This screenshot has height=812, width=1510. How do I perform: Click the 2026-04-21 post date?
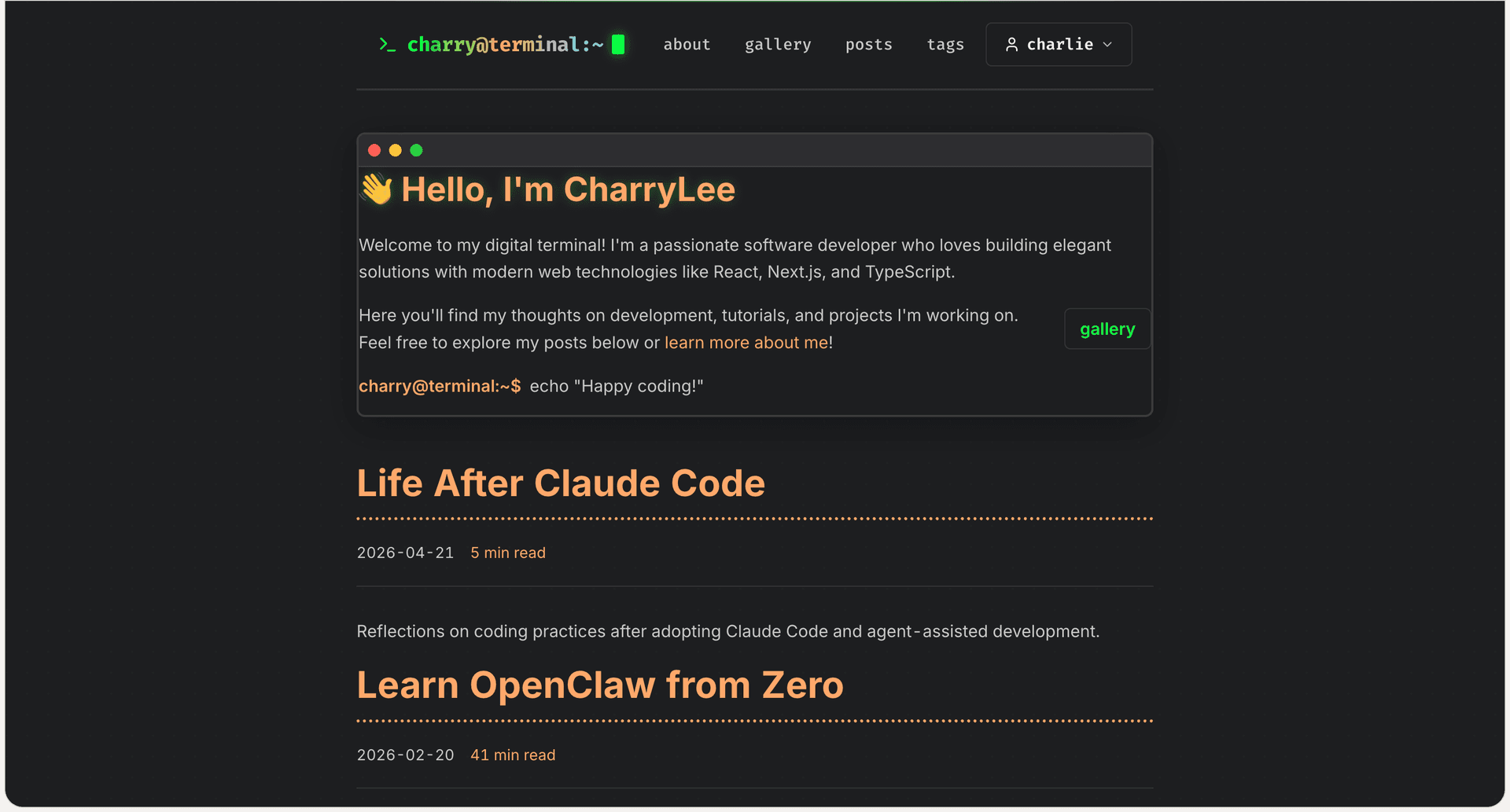(x=406, y=553)
